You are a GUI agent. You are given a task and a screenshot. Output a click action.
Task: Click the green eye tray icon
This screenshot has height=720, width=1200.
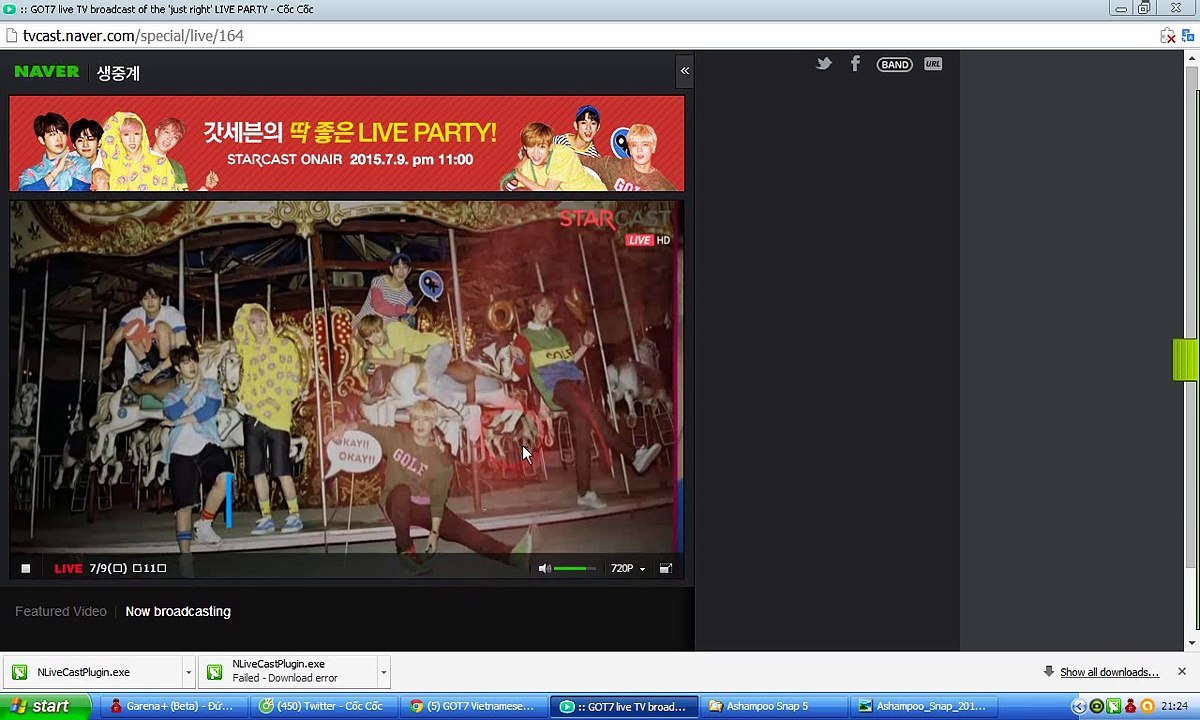pos(1096,706)
